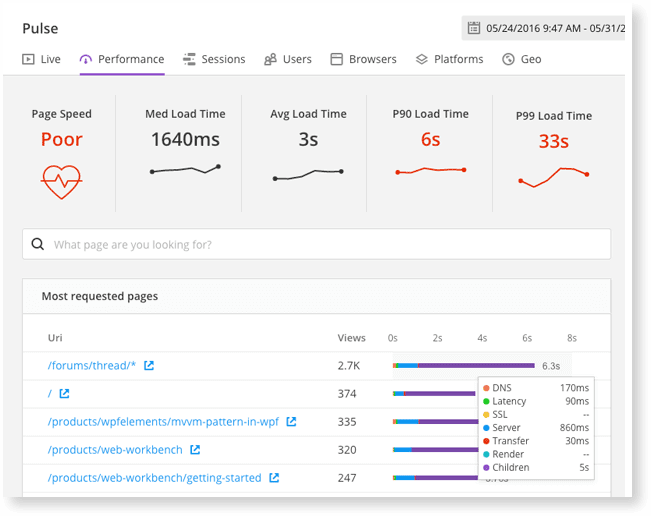Click external icon for mvvm-pattern-in-wpf row
Image resolution: width=651 pixels, height=516 pixels.
click(x=291, y=421)
